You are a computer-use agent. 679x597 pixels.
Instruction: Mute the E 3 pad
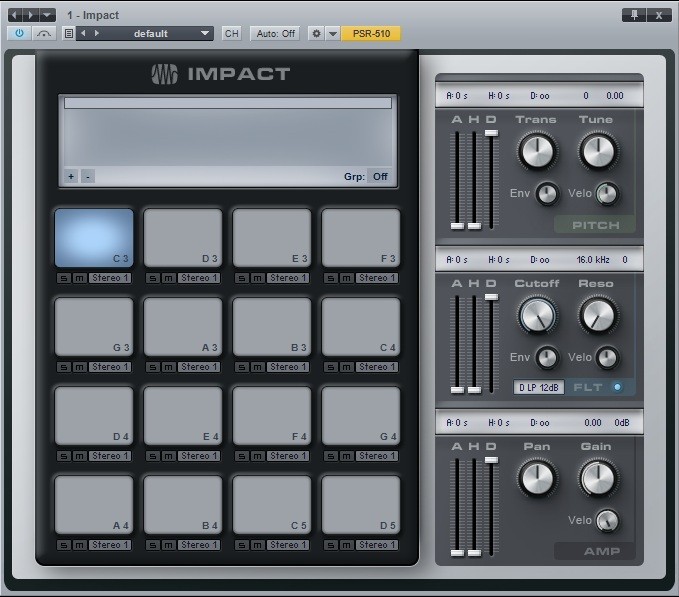point(257,278)
